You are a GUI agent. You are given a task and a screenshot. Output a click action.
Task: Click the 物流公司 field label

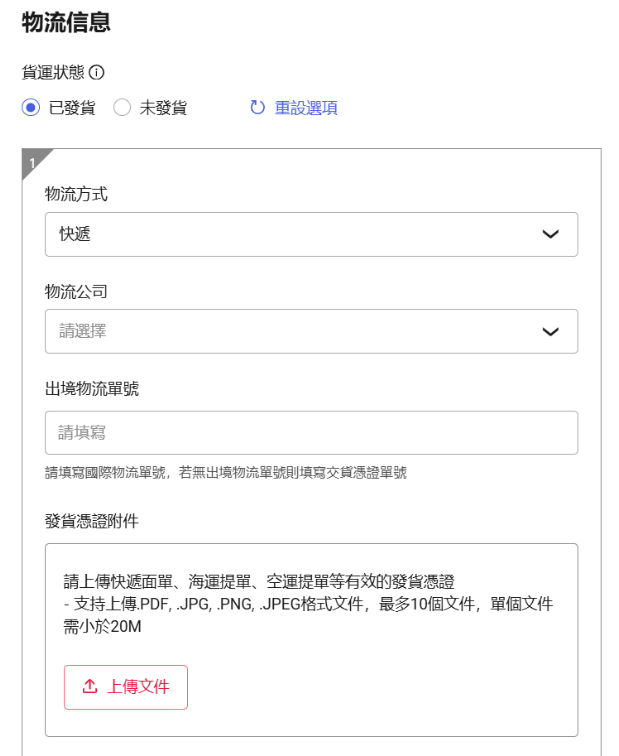(x=76, y=292)
